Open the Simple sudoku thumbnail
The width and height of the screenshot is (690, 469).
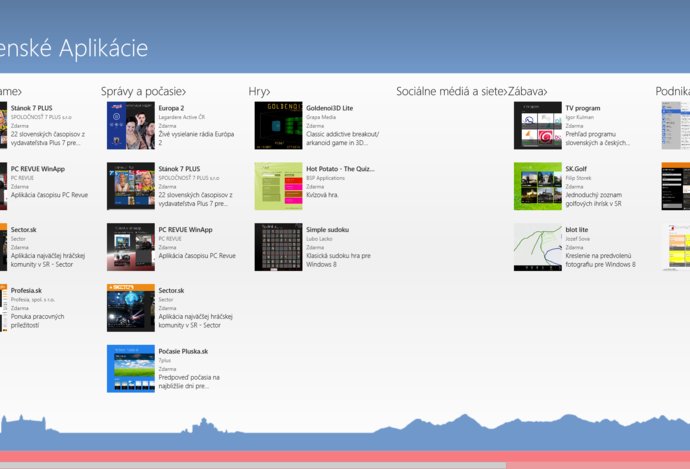(279, 247)
